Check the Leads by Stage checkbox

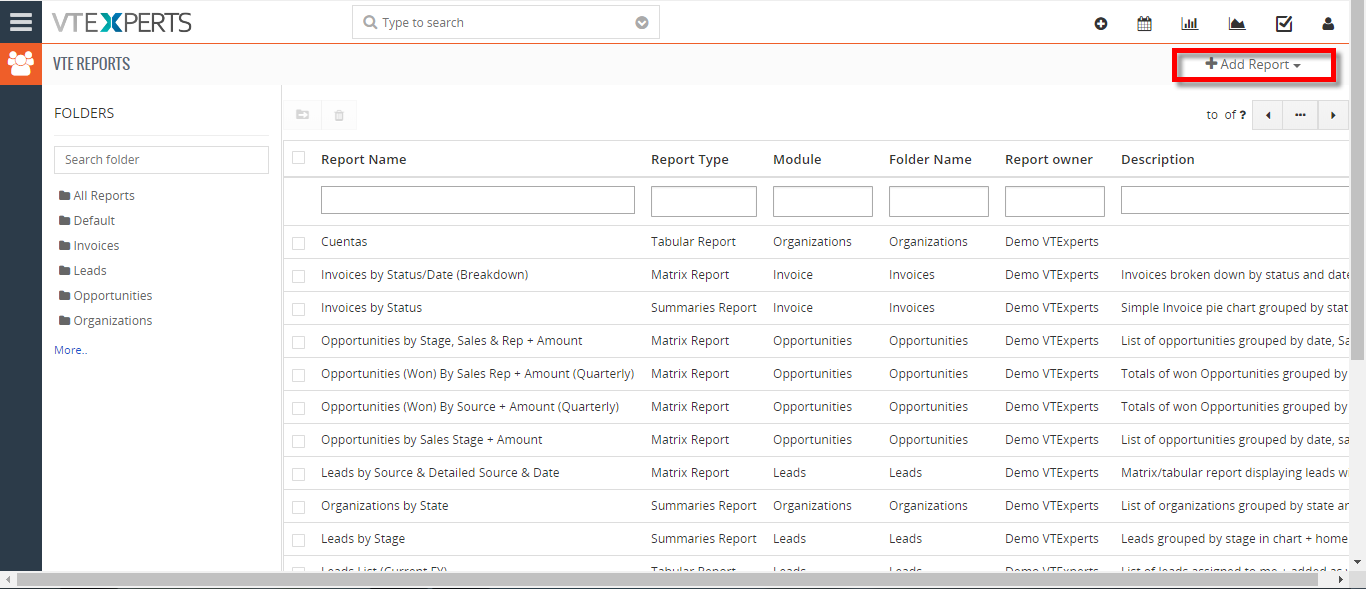tap(298, 540)
